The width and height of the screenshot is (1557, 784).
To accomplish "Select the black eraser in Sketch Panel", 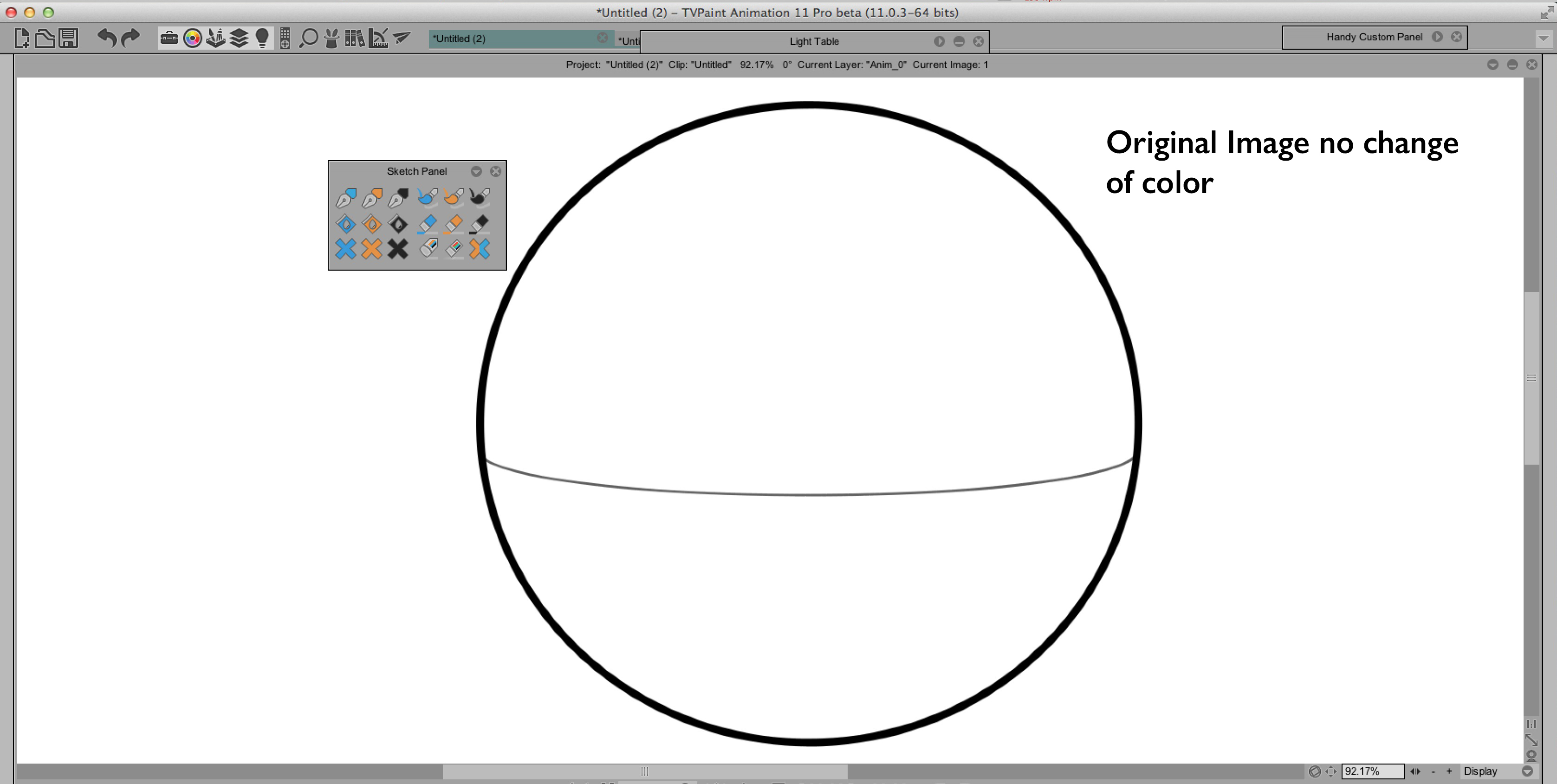I will (480, 224).
